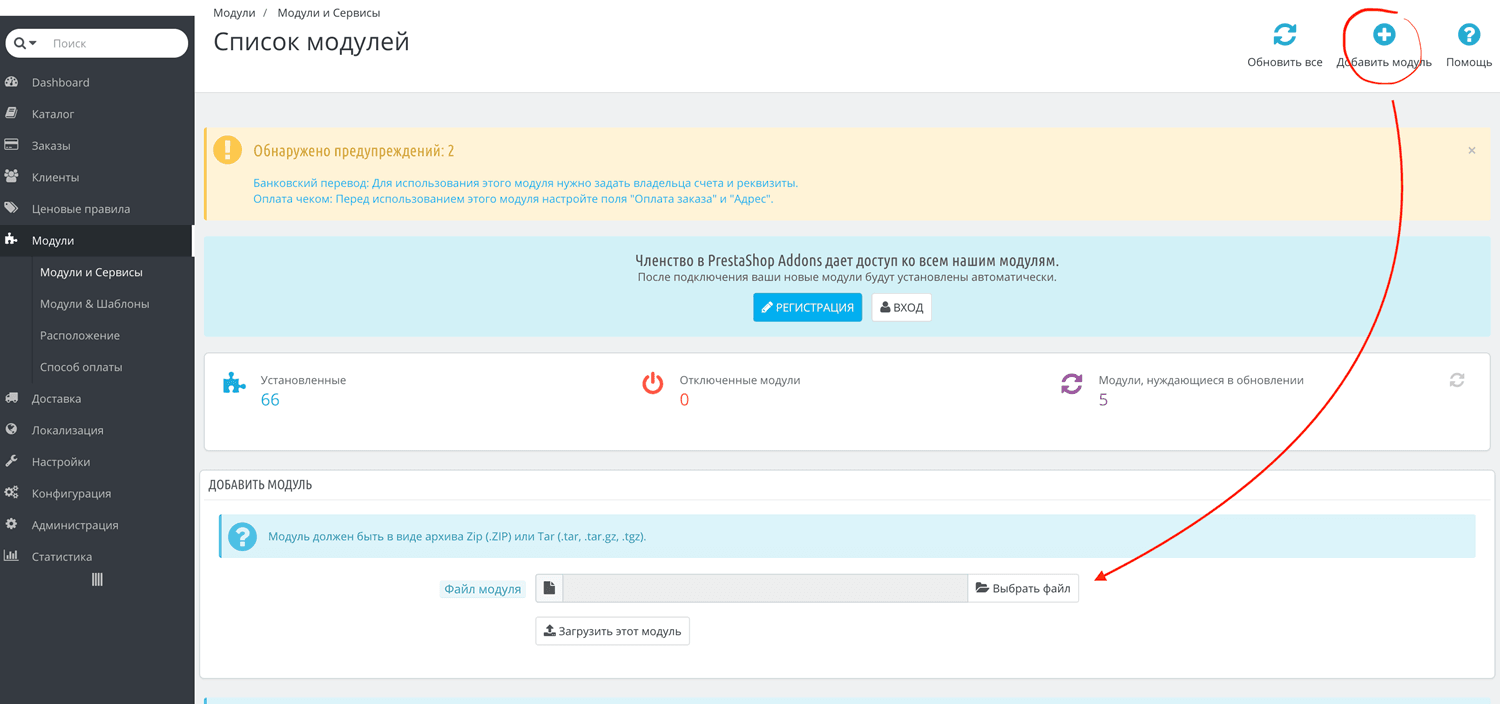Expand the search type dropdown arrow
Image resolution: width=1500 pixels, height=704 pixels.
[x=33, y=44]
